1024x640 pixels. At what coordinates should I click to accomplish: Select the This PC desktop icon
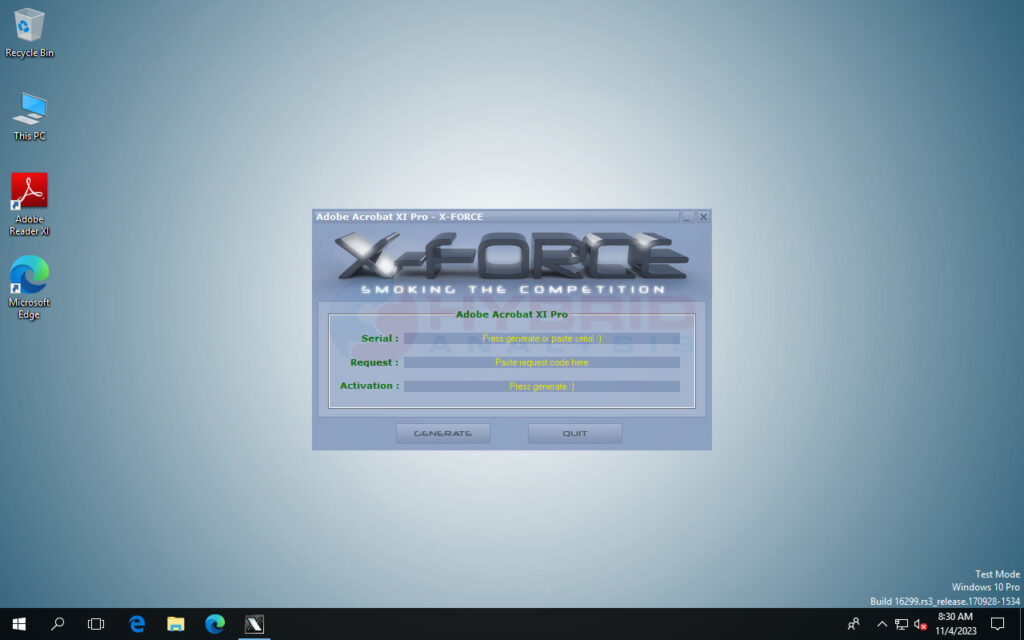pos(29,116)
